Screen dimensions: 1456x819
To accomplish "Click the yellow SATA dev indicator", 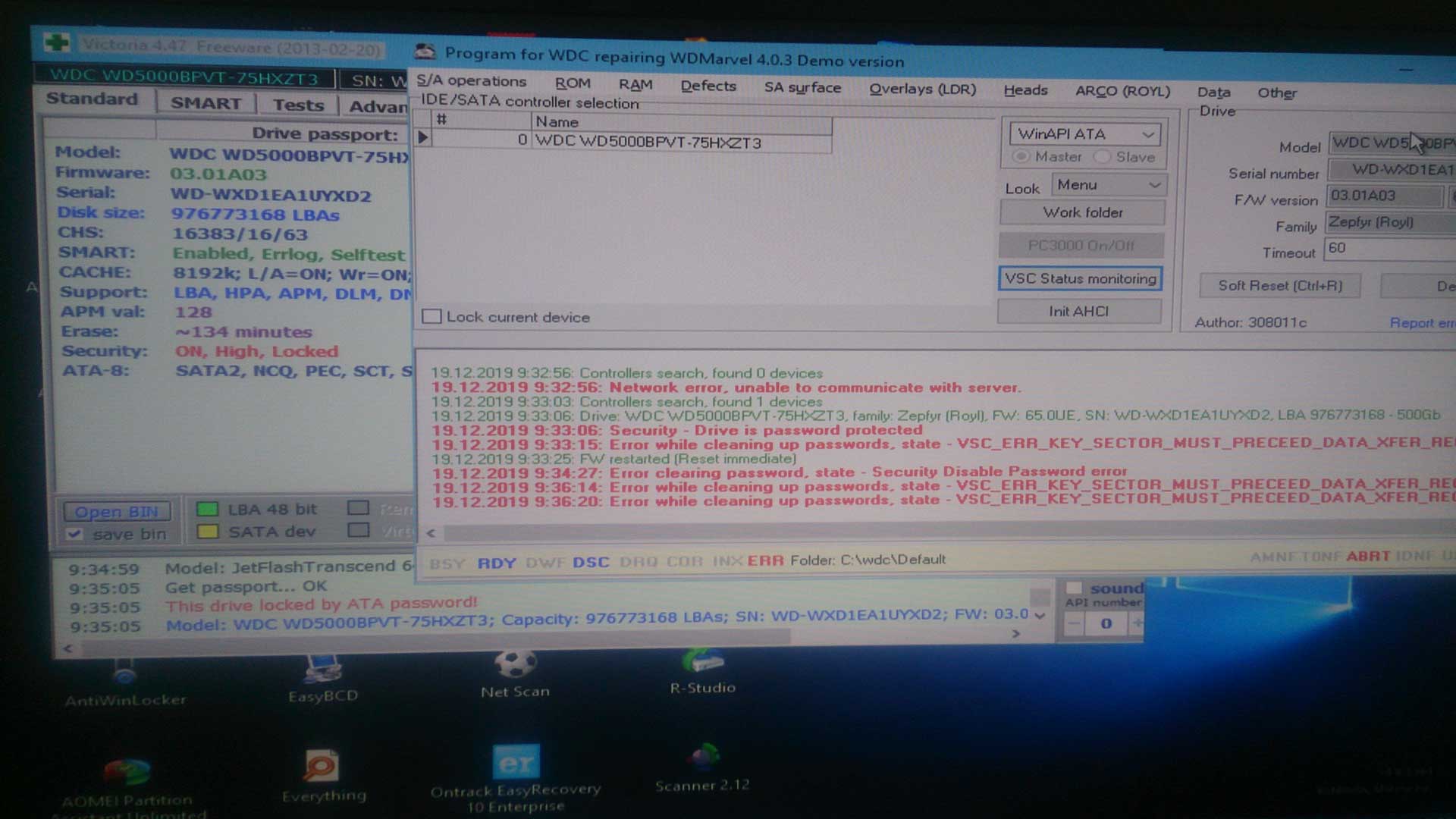I will [x=207, y=531].
